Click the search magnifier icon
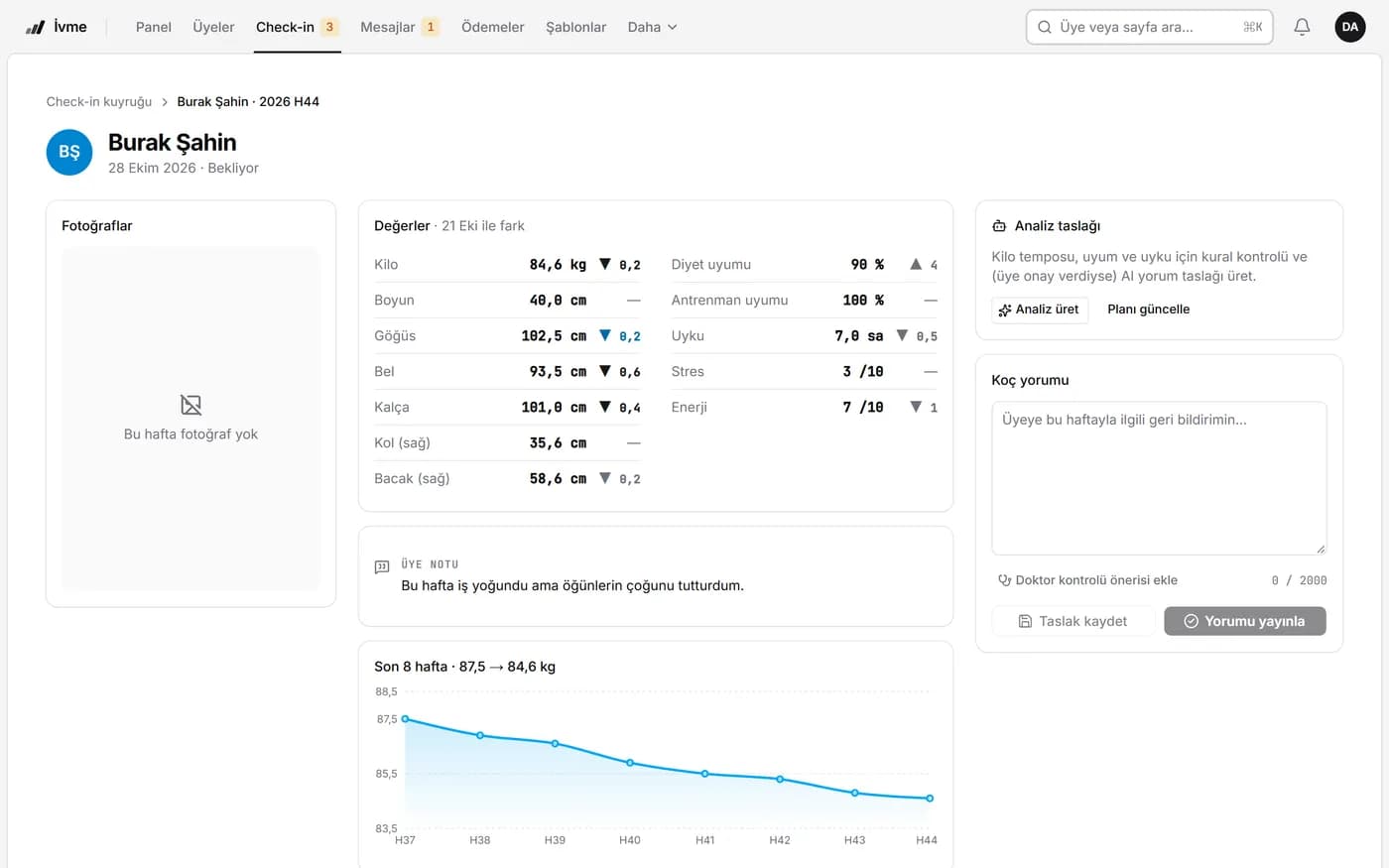The width and height of the screenshot is (1389, 868). tap(1045, 27)
